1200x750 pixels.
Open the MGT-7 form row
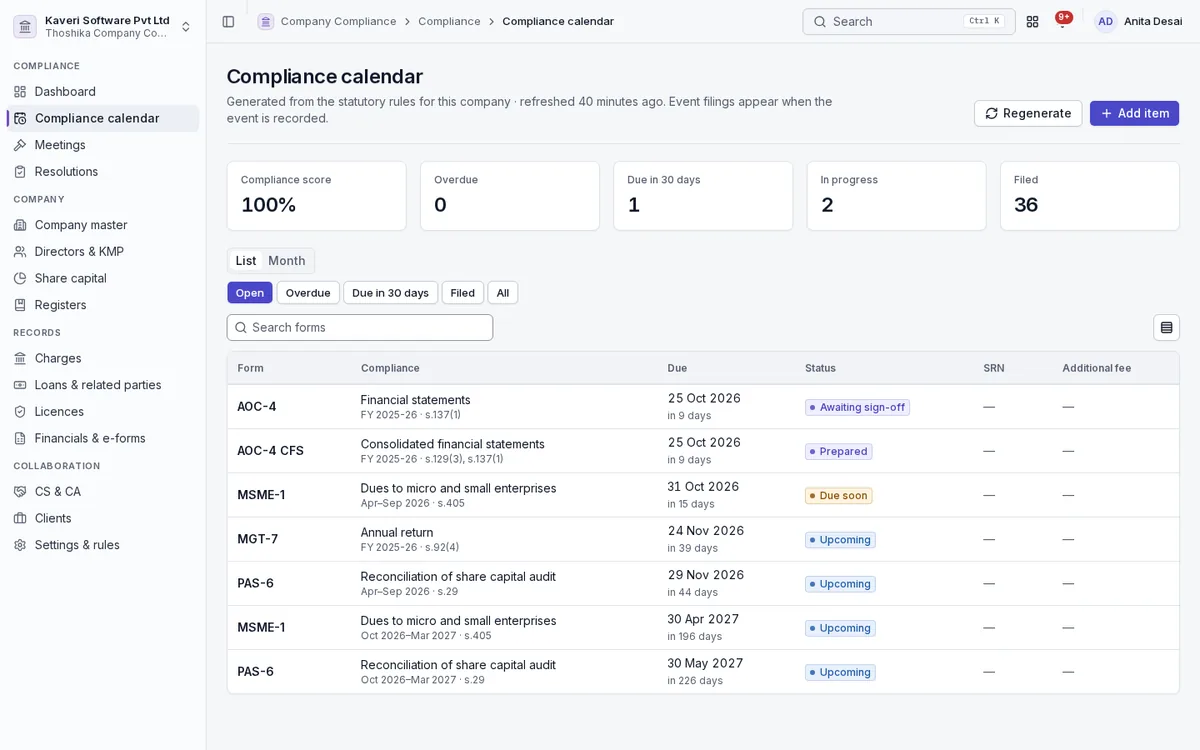point(703,539)
